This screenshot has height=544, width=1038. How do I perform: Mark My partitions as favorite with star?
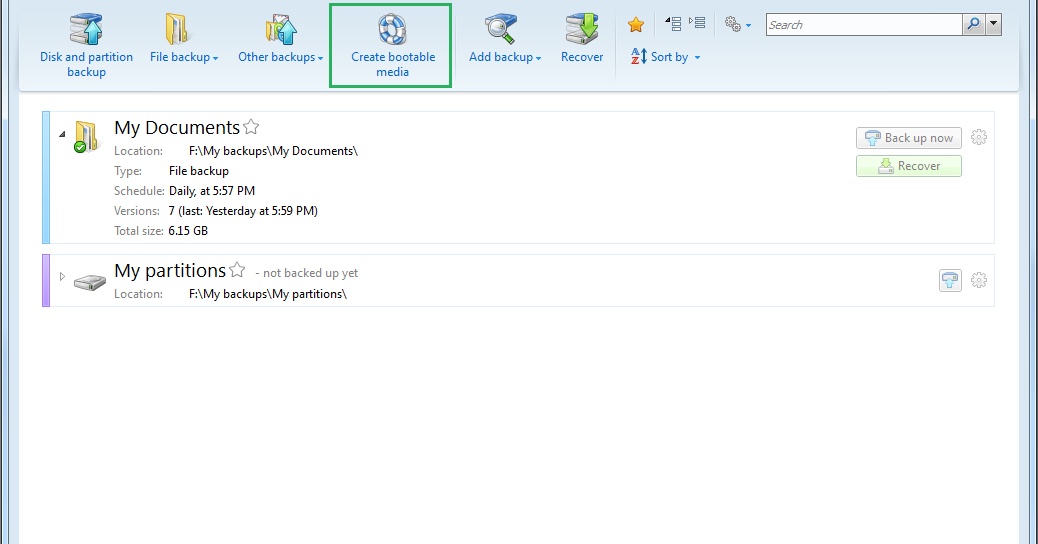pos(237,270)
